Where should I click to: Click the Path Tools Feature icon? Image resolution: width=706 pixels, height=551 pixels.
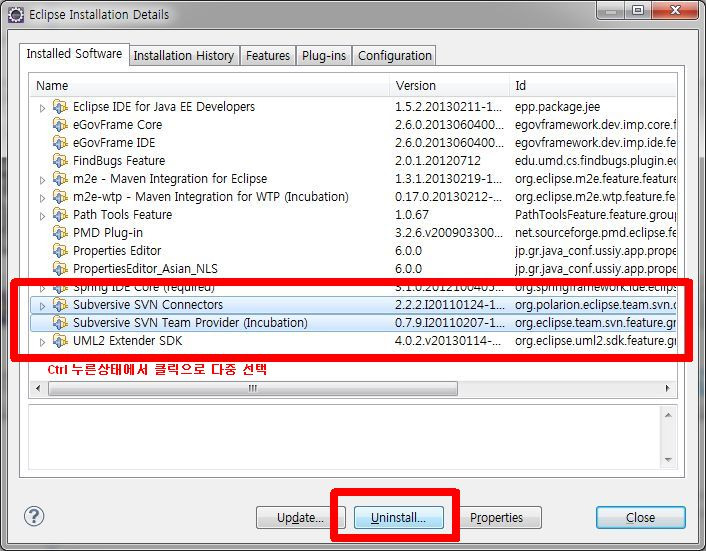(x=60, y=215)
